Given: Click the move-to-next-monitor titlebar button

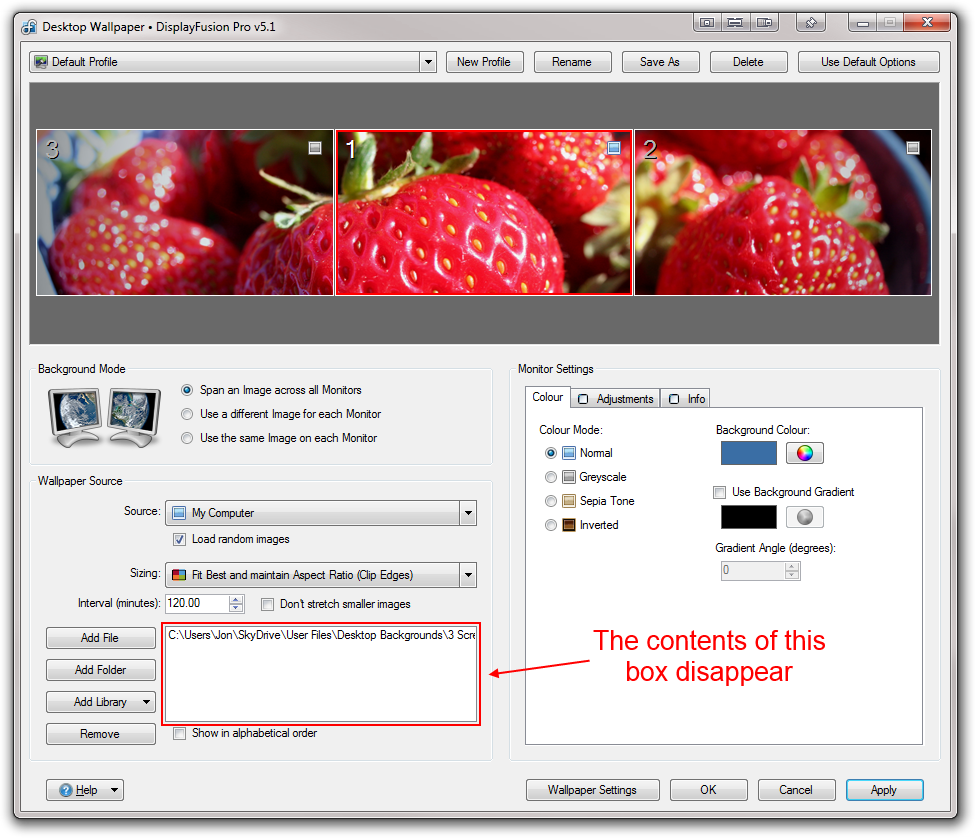Looking at the screenshot, I should 764,21.
